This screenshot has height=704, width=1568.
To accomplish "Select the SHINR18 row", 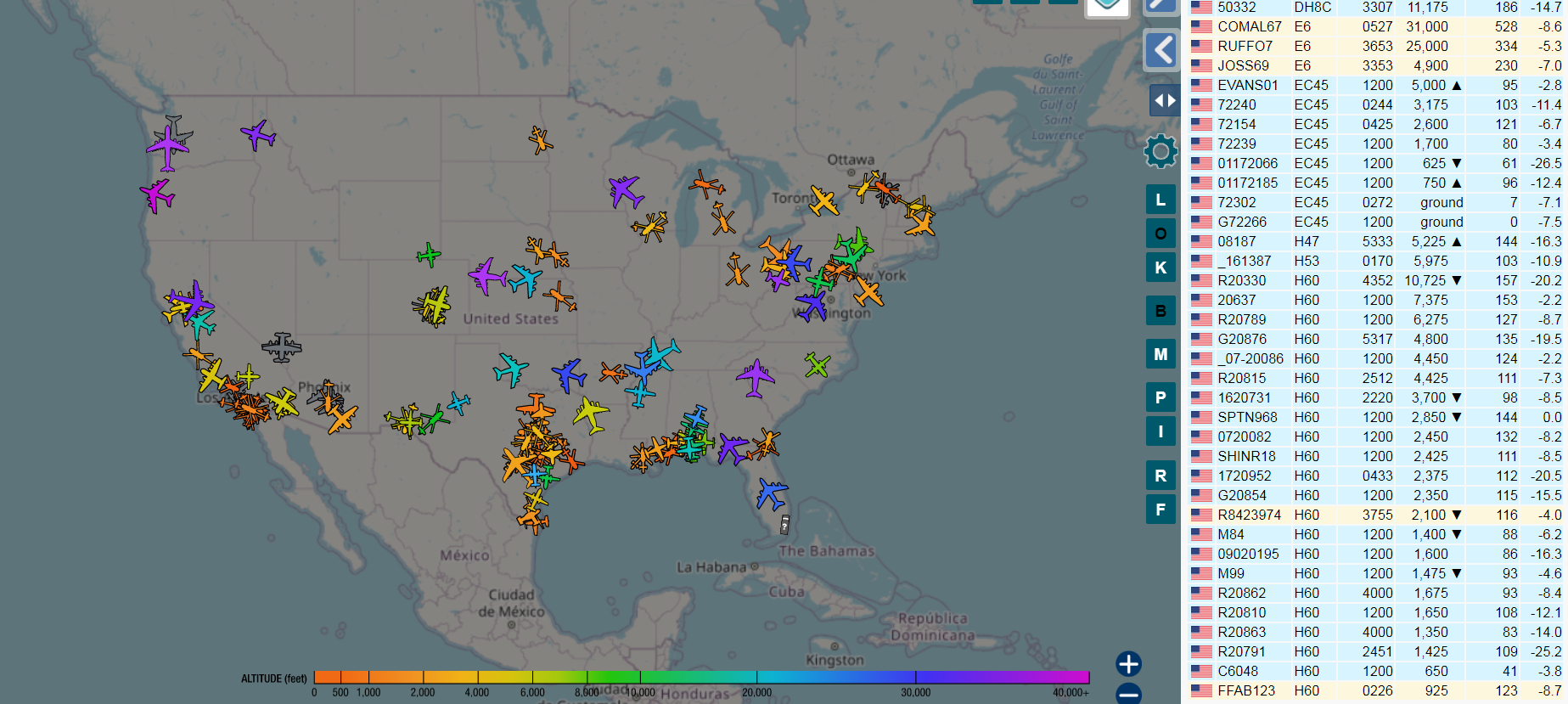I will [1375, 456].
